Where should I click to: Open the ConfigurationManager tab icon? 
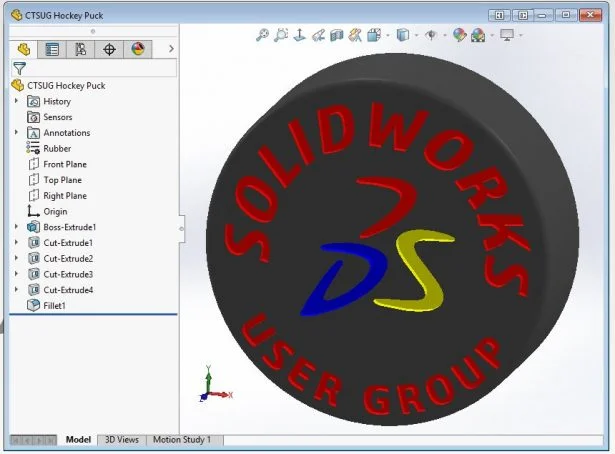tap(81, 49)
